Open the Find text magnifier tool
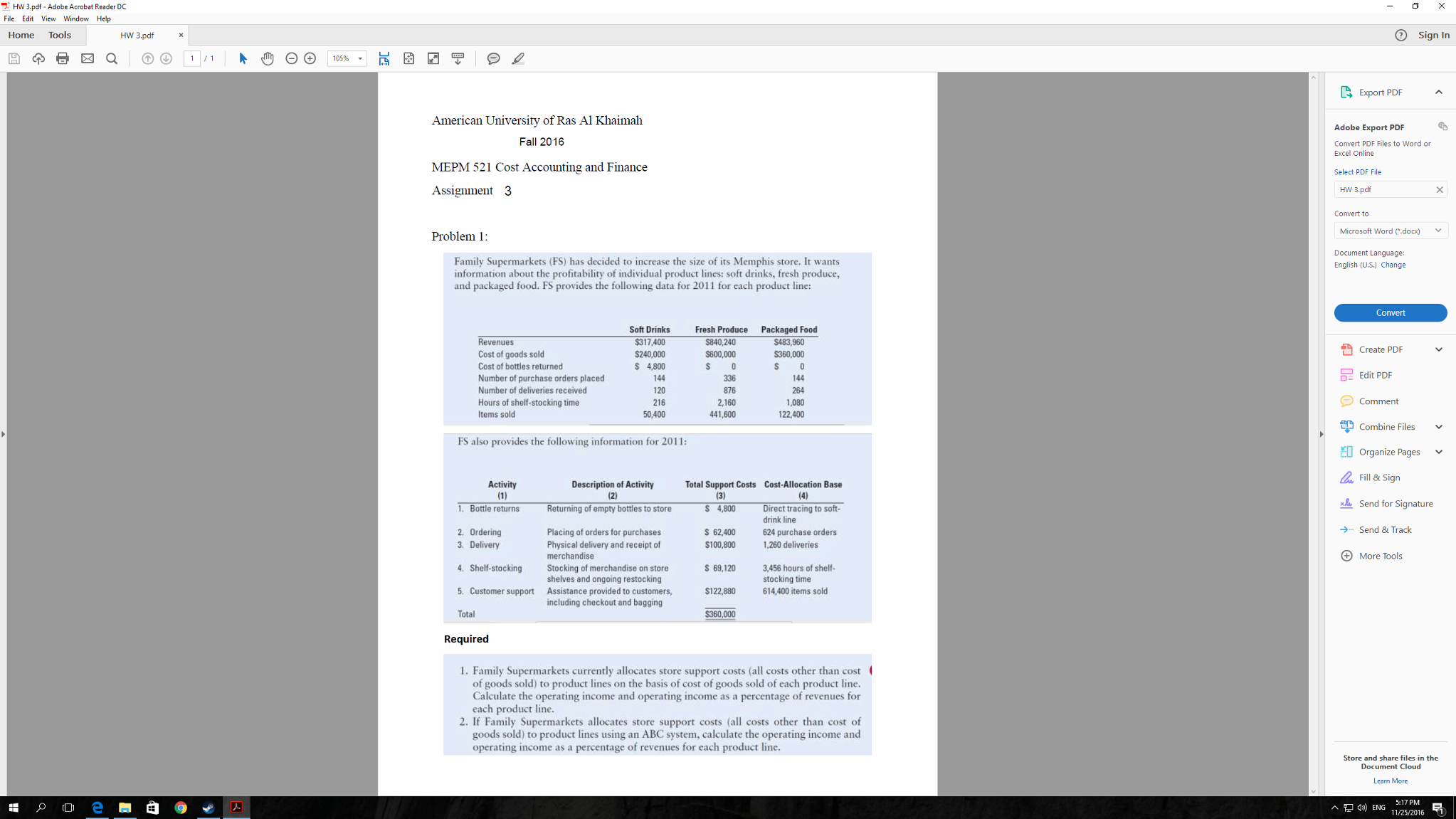The width and height of the screenshot is (1456, 819). click(x=112, y=58)
